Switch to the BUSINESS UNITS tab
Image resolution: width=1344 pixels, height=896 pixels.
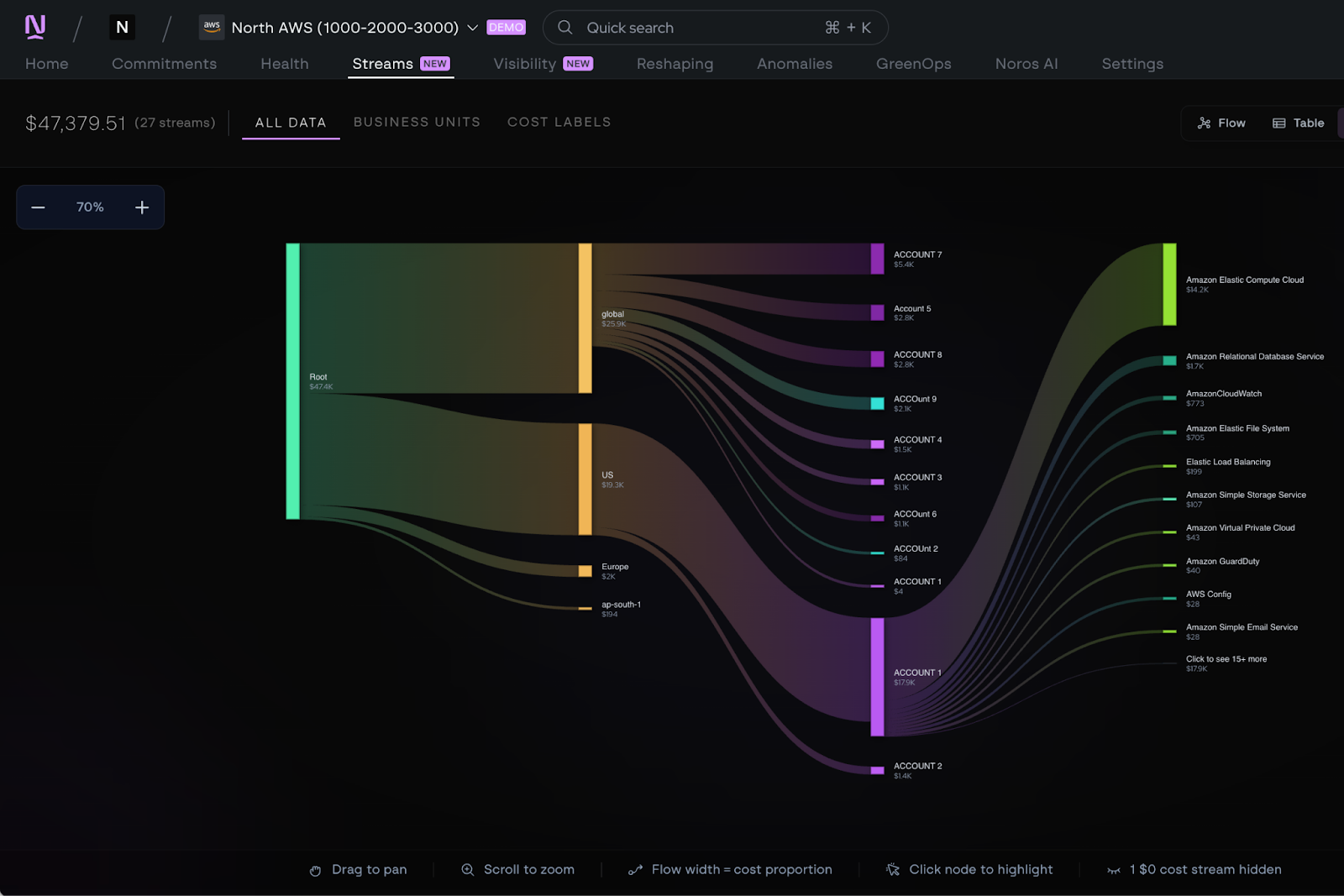tap(417, 122)
